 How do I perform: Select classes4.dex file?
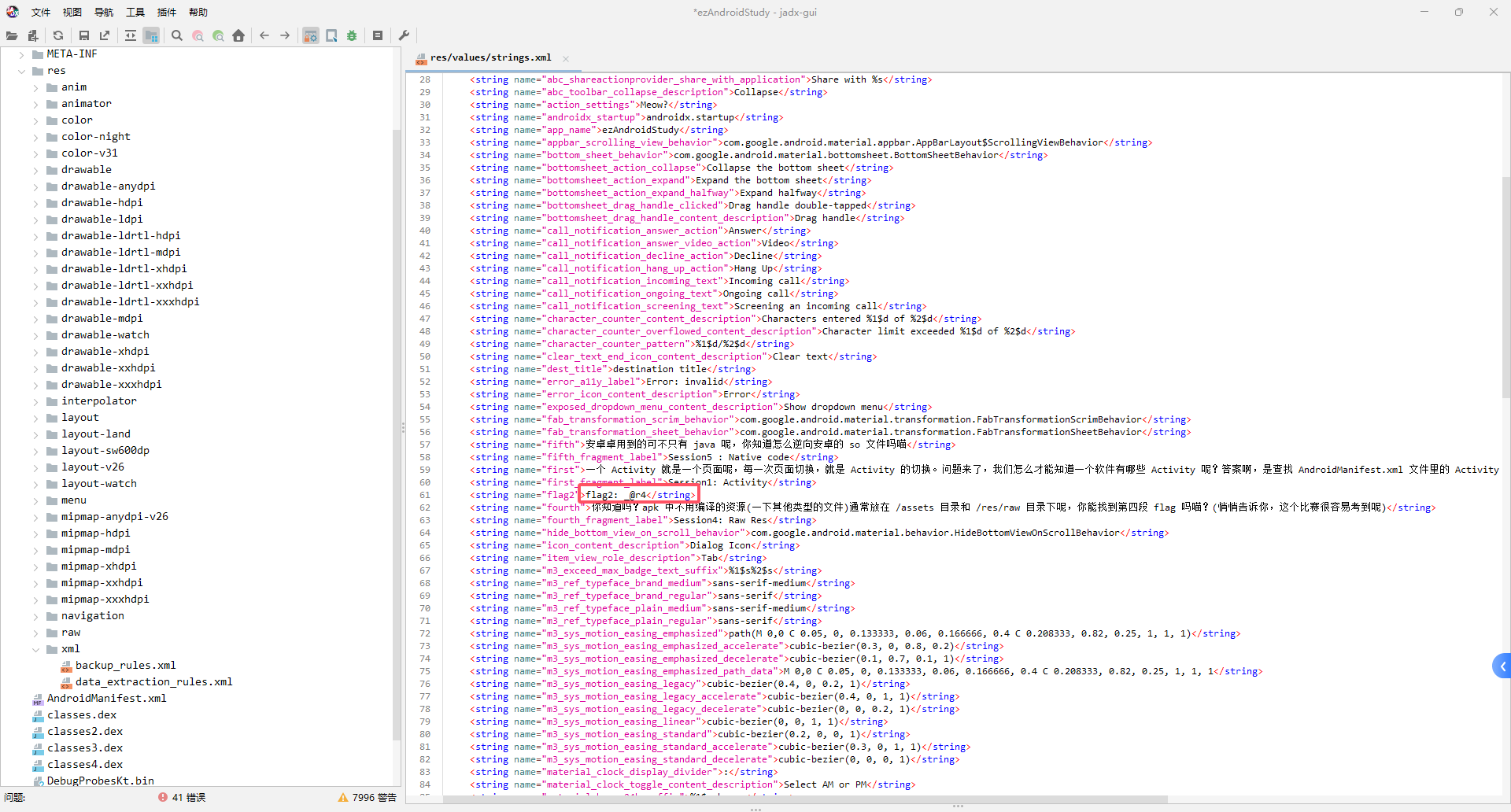tap(85, 765)
